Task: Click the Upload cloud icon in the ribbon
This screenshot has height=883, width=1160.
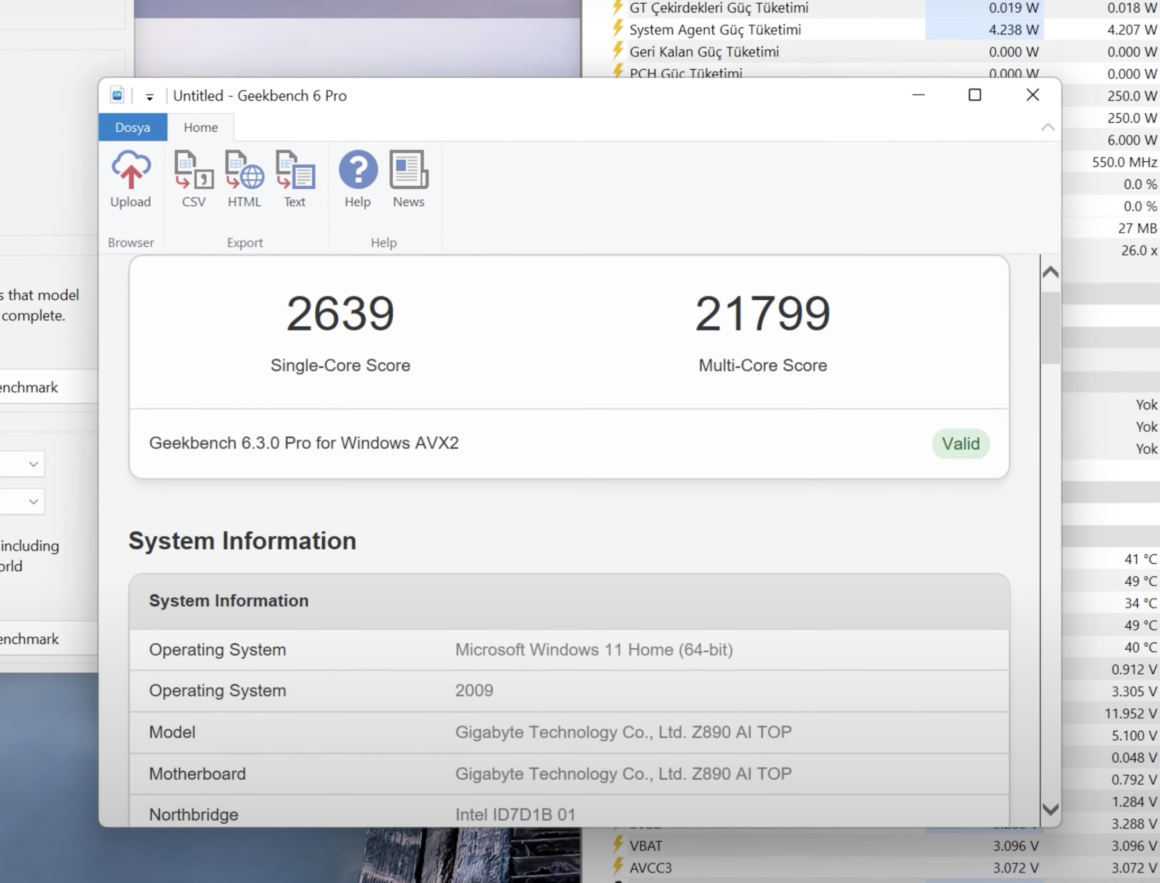Action: point(131,170)
